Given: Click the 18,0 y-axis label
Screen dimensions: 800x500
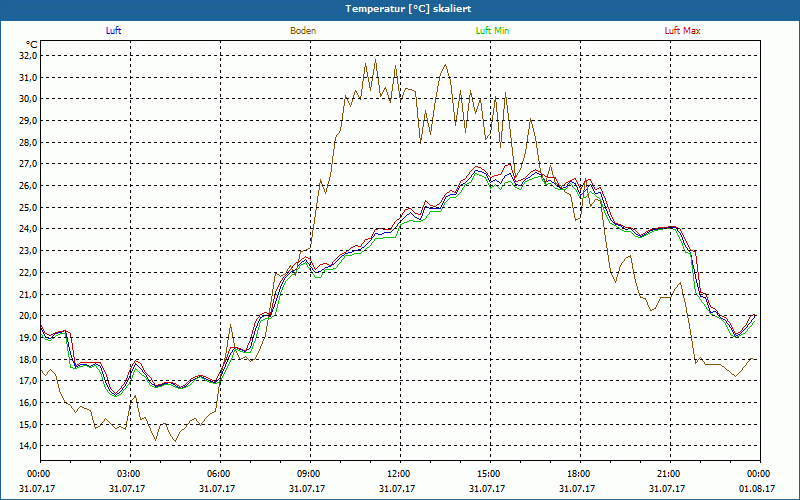Looking at the screenshot, I should 28,359.
